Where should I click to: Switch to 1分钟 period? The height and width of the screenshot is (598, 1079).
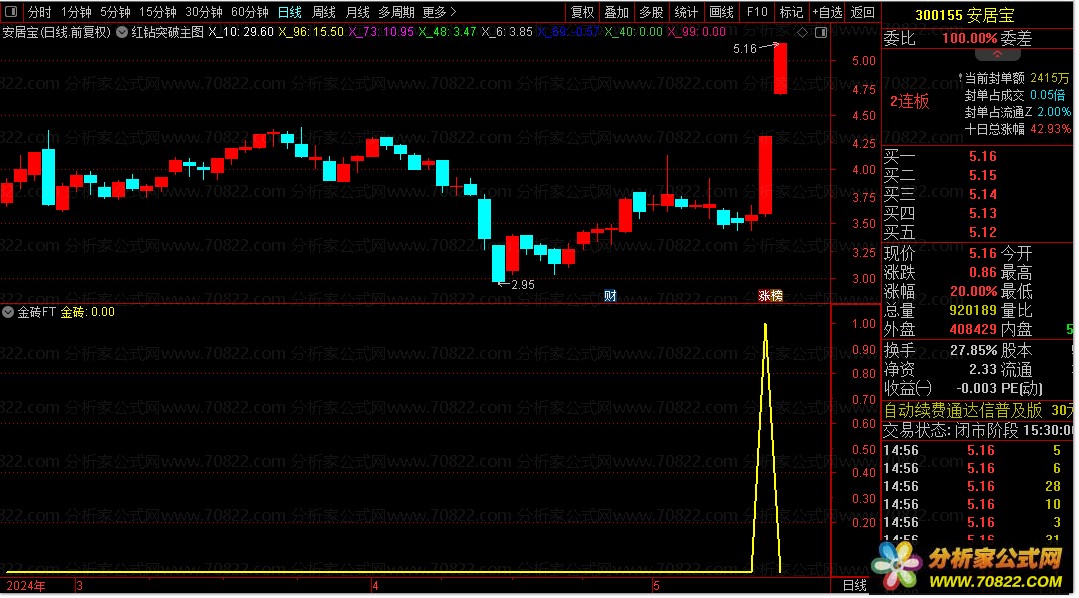point(76,12)
